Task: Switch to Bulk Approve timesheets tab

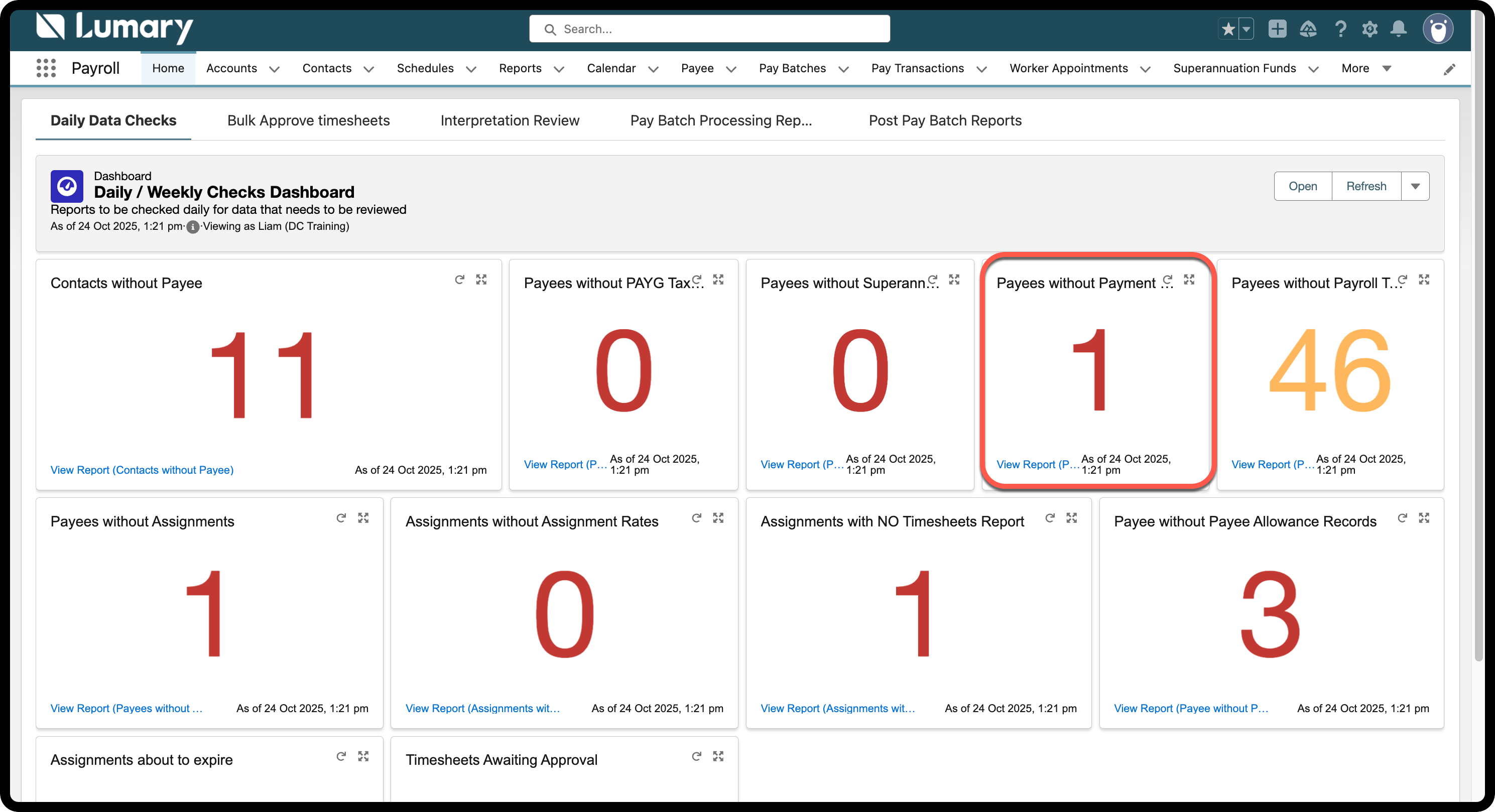Action: pos(308,120)
